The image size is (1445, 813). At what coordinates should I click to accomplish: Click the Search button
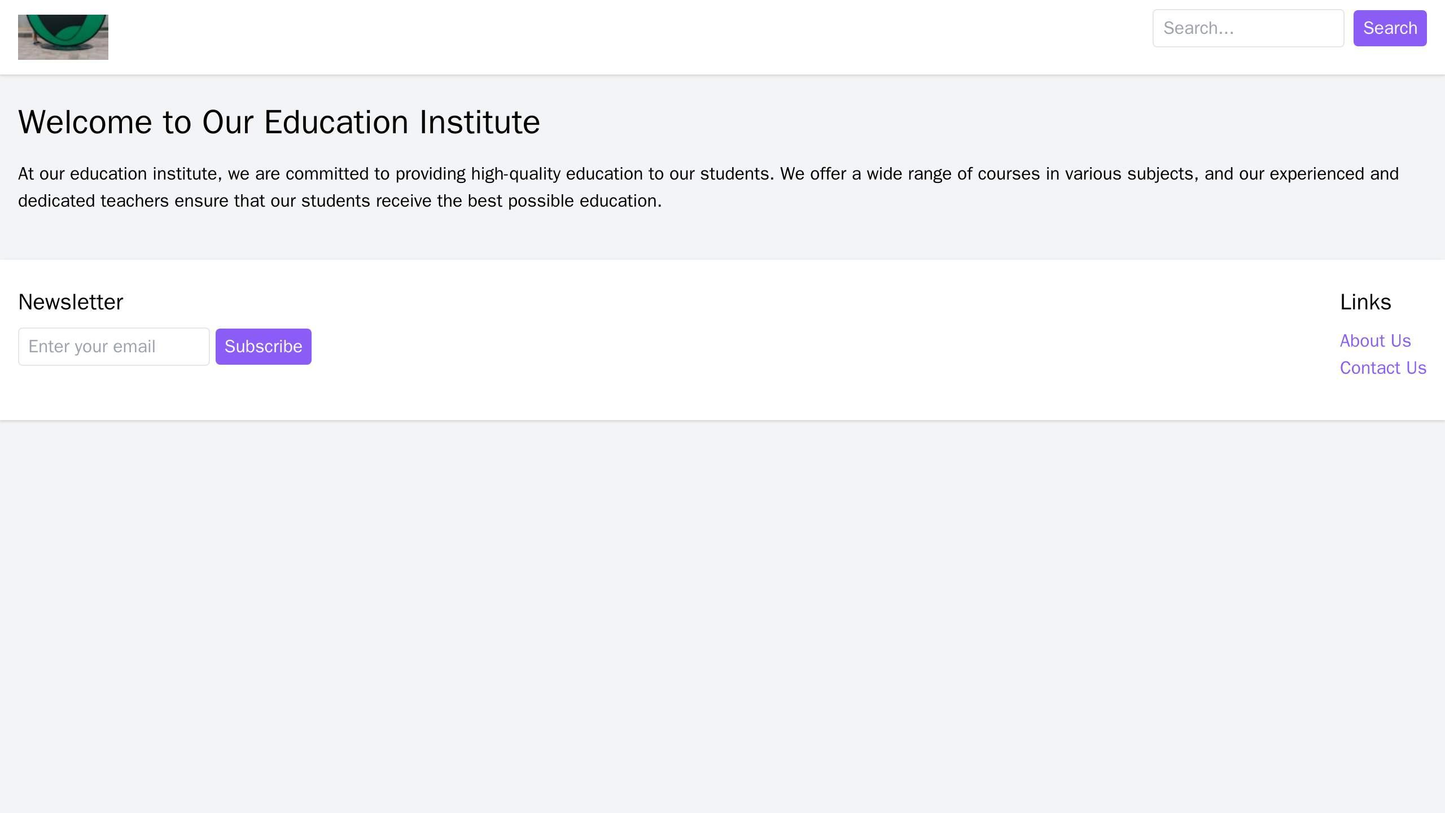[x=1389, y=28]
